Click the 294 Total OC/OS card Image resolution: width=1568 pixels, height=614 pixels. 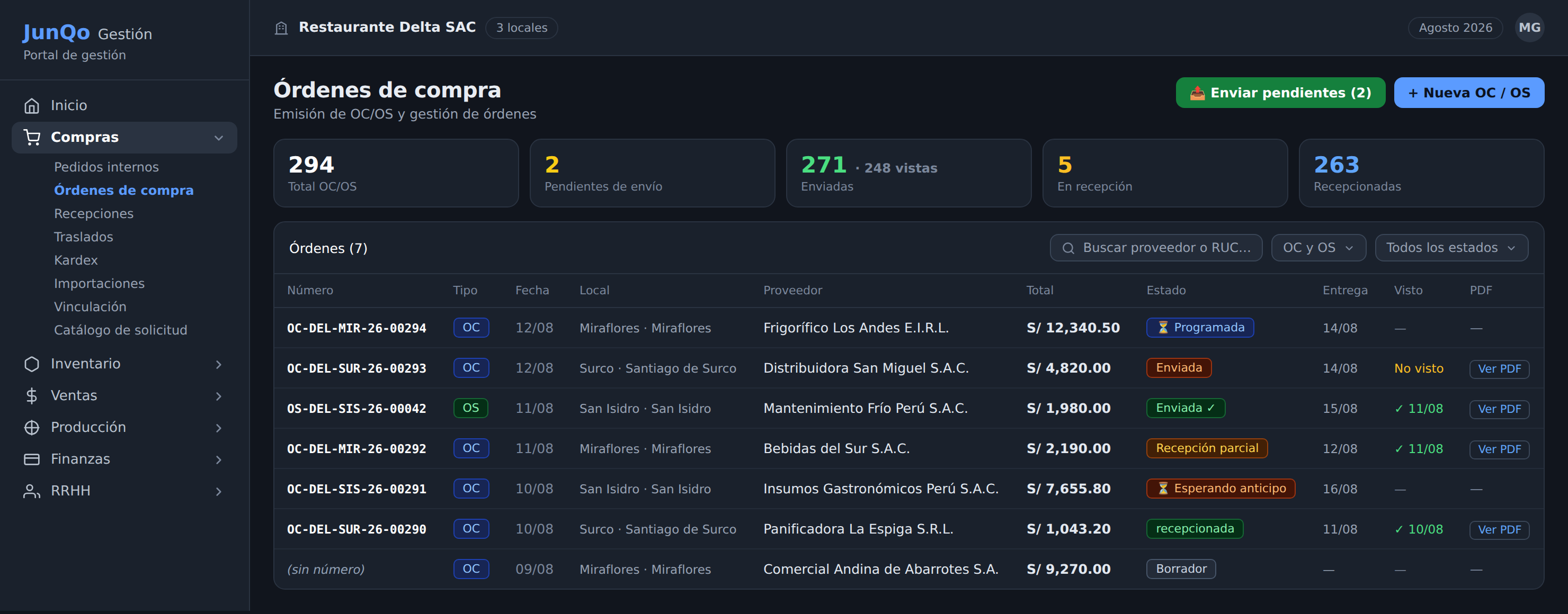pos(396,173)
